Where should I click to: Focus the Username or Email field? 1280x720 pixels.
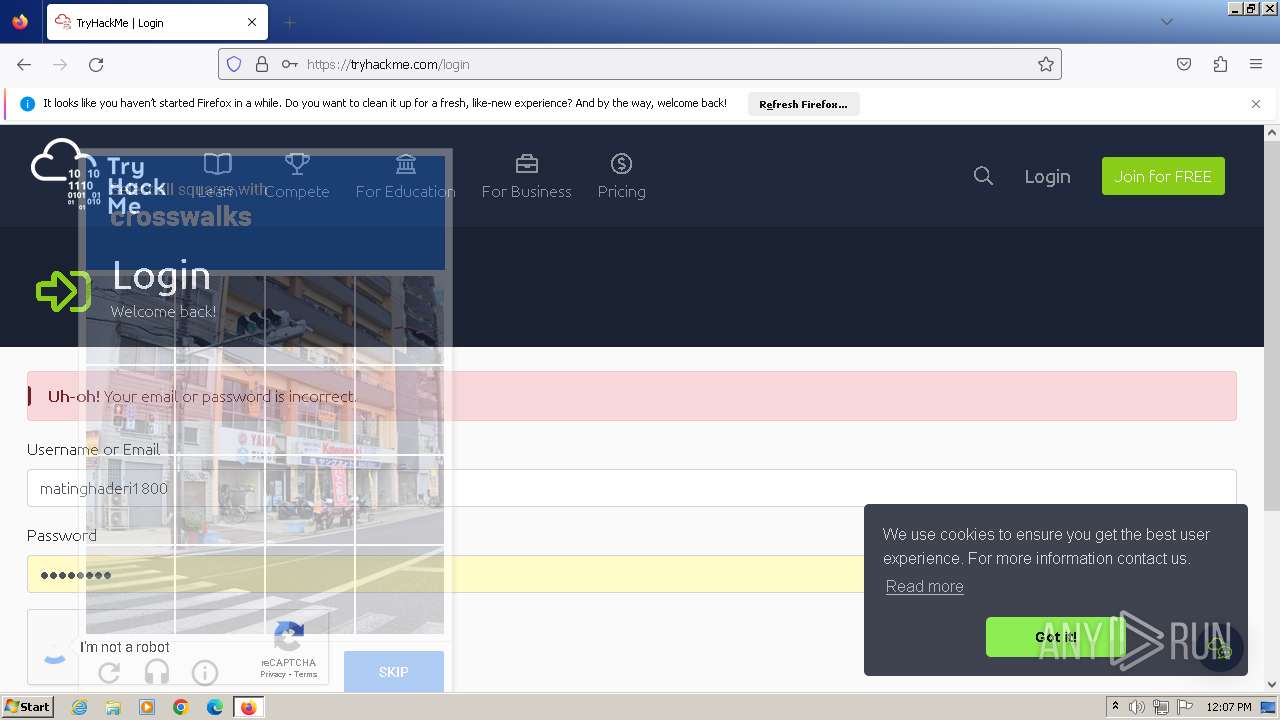click(632, 488)
